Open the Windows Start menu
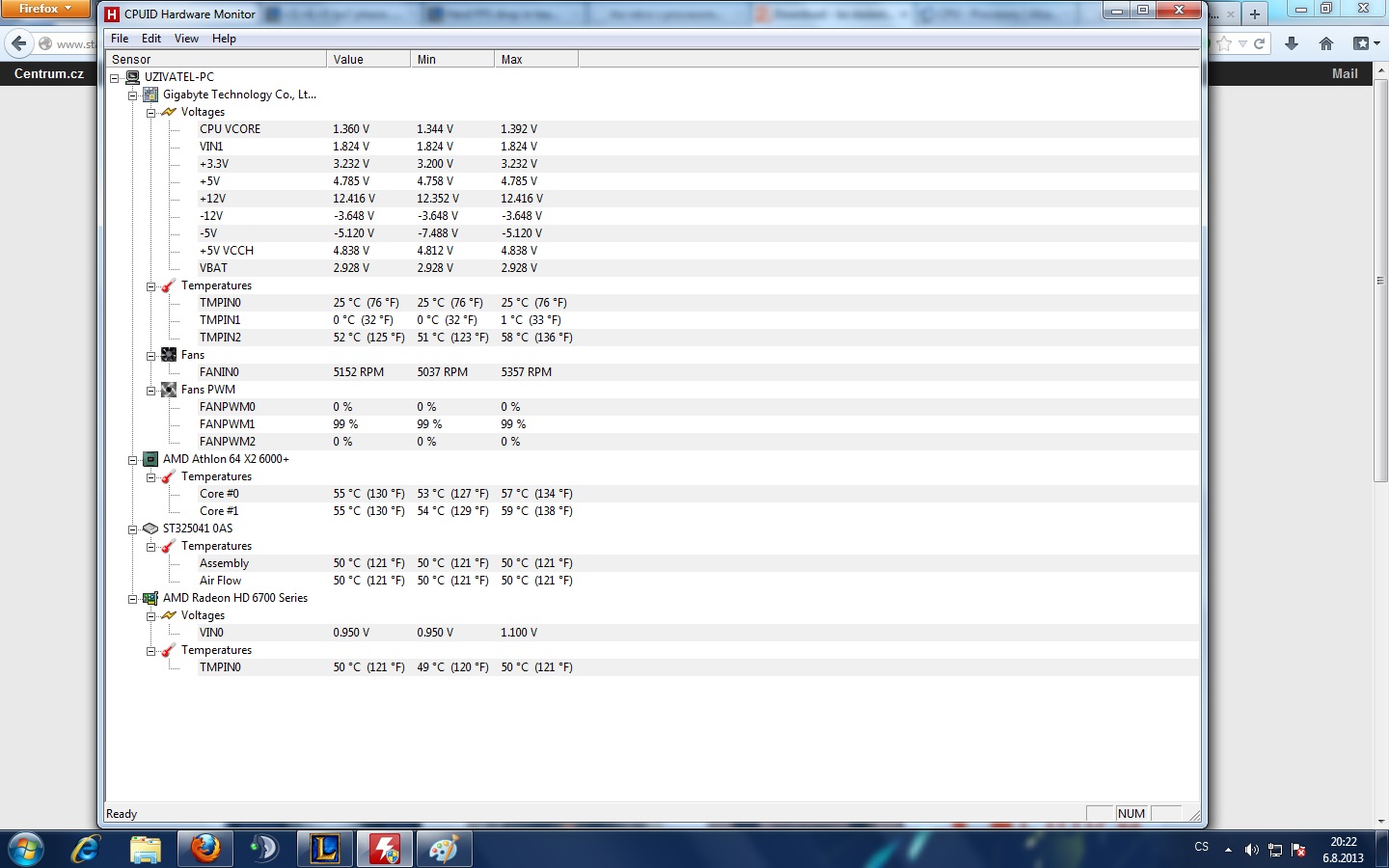 click(25, 849)
